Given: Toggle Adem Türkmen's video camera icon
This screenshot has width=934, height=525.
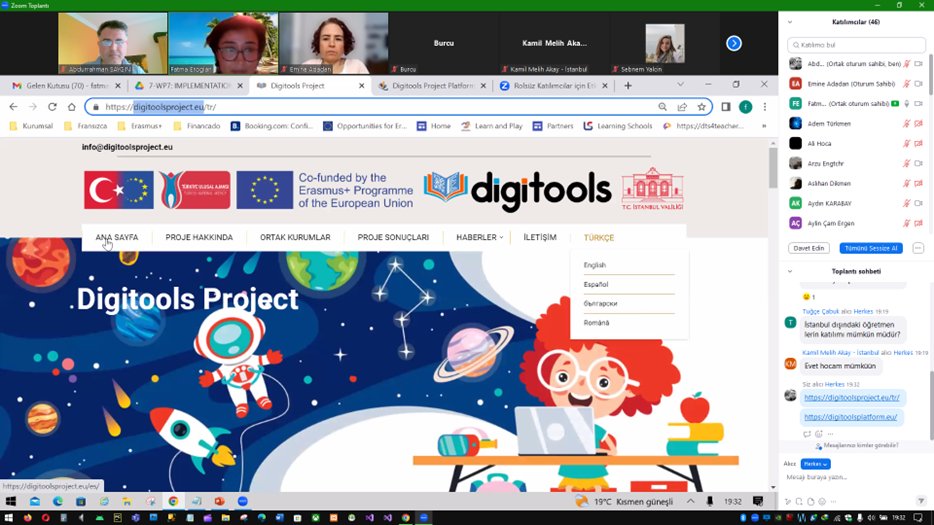Looking at the screenshot, I should [919, 123].
